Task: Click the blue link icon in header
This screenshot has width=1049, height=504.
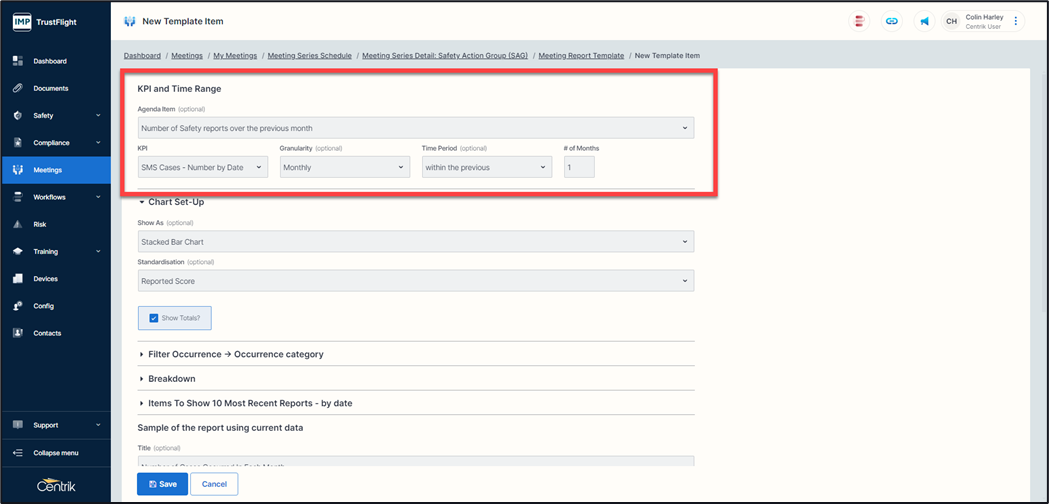Action: pyautogui.click(x=891, y=21)
